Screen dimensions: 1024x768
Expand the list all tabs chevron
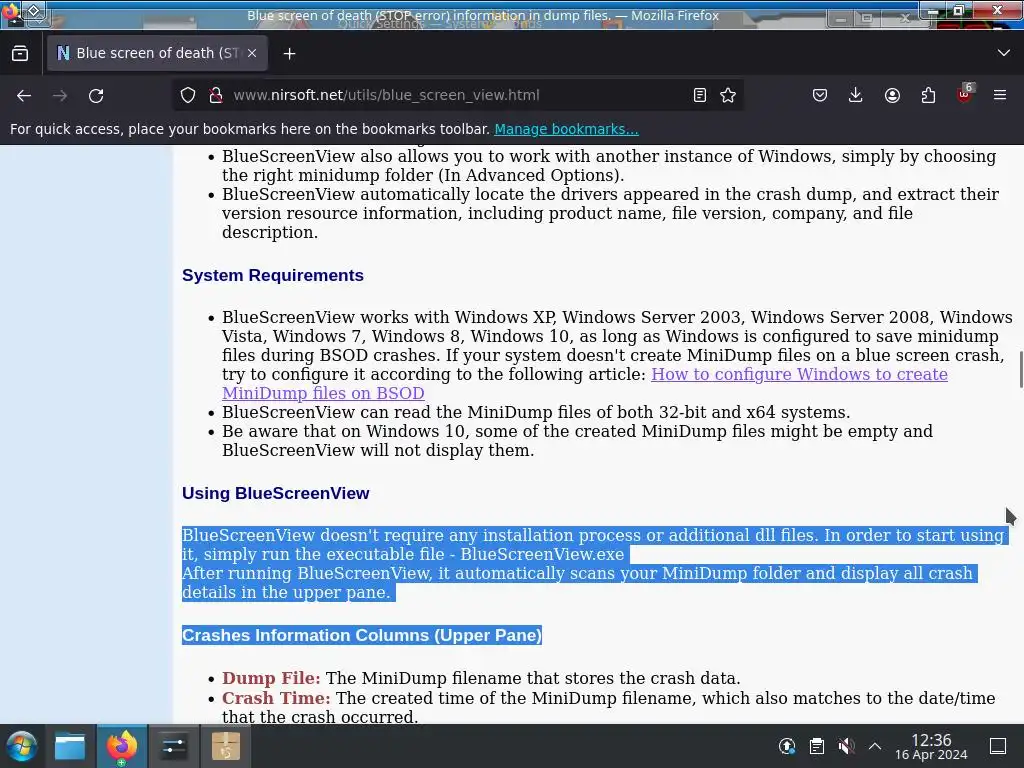pyautogui.click(x=1004, y=53)
